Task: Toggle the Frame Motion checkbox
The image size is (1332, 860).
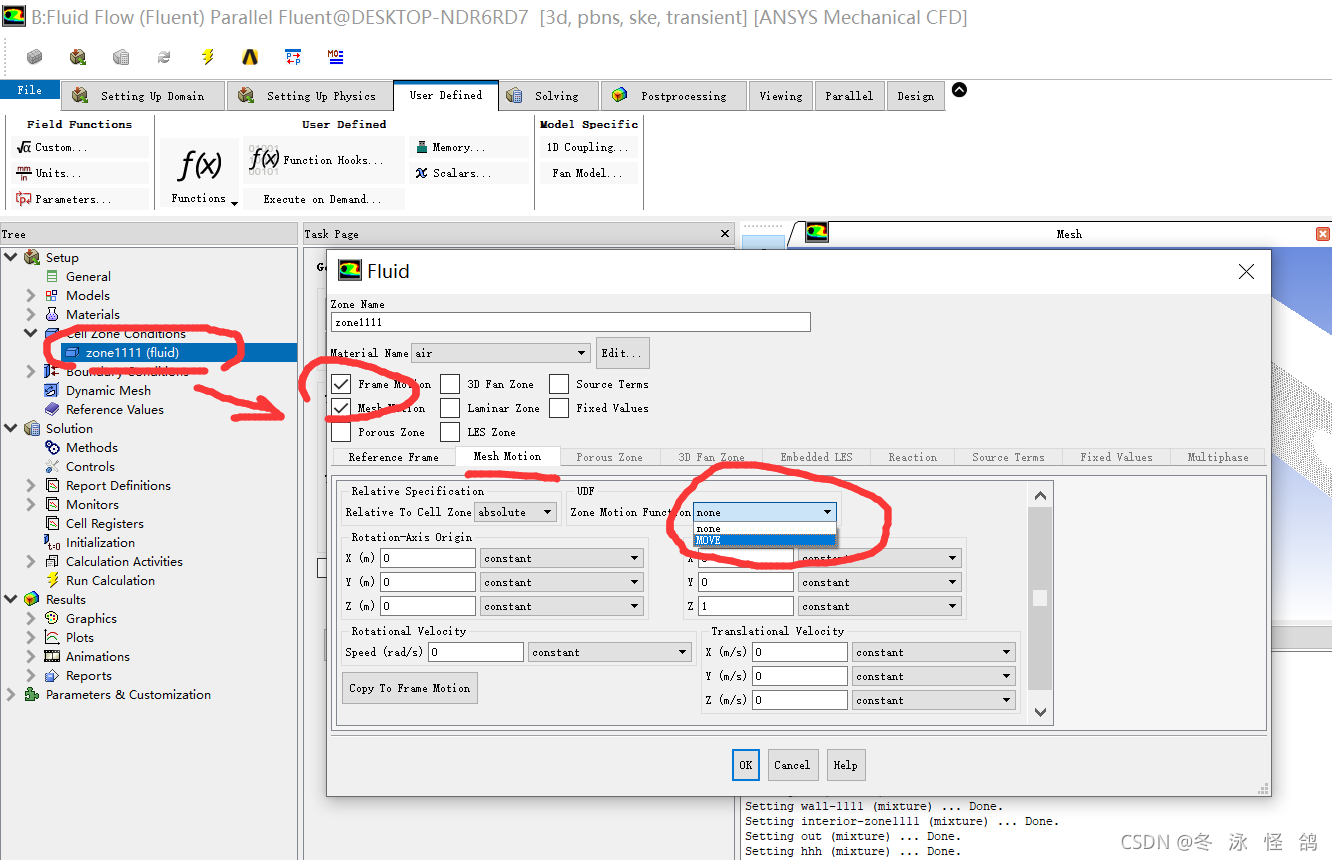Action: tap(341, 384)
